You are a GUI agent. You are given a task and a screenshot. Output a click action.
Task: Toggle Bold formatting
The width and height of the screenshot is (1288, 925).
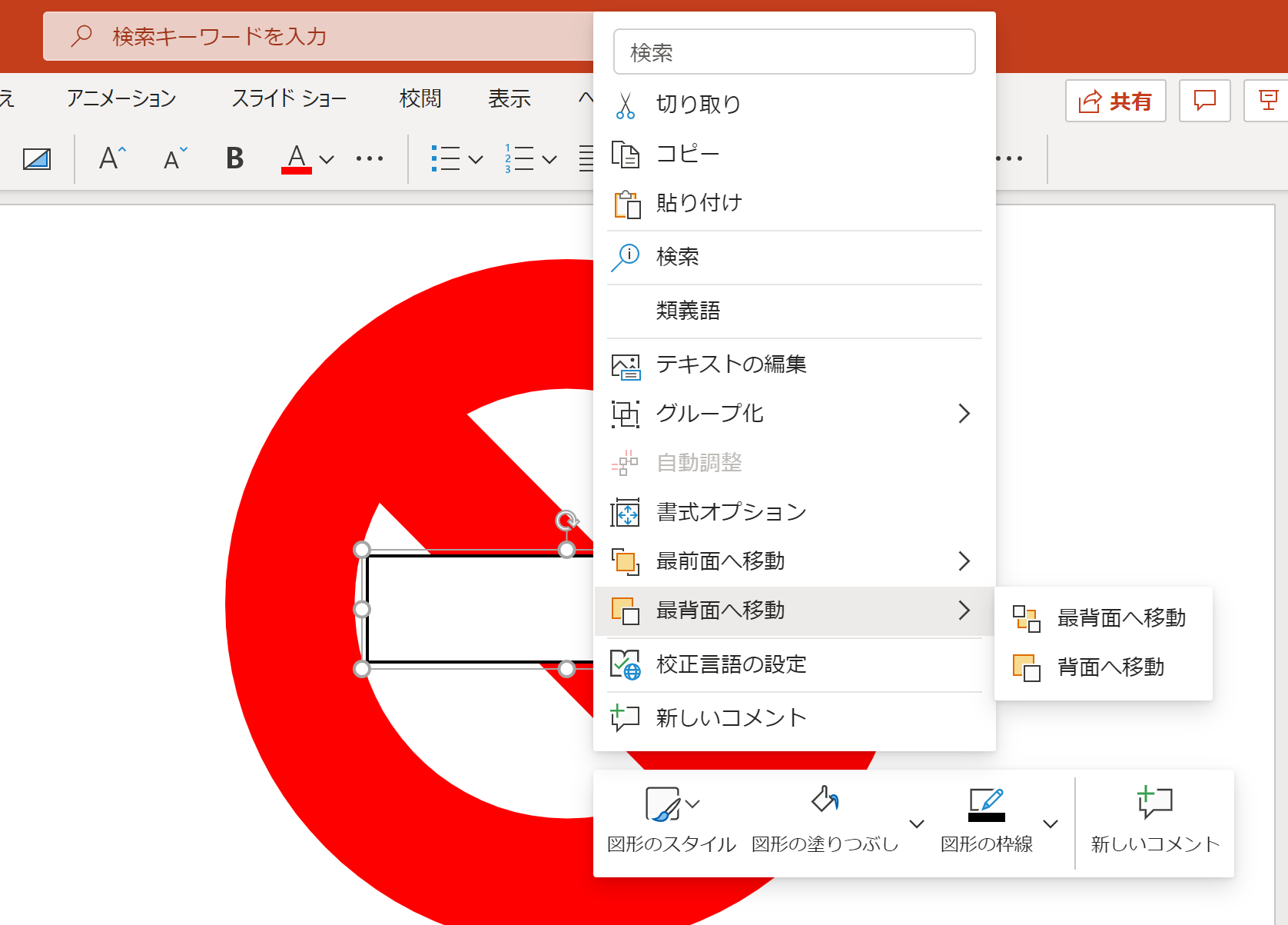235,158
